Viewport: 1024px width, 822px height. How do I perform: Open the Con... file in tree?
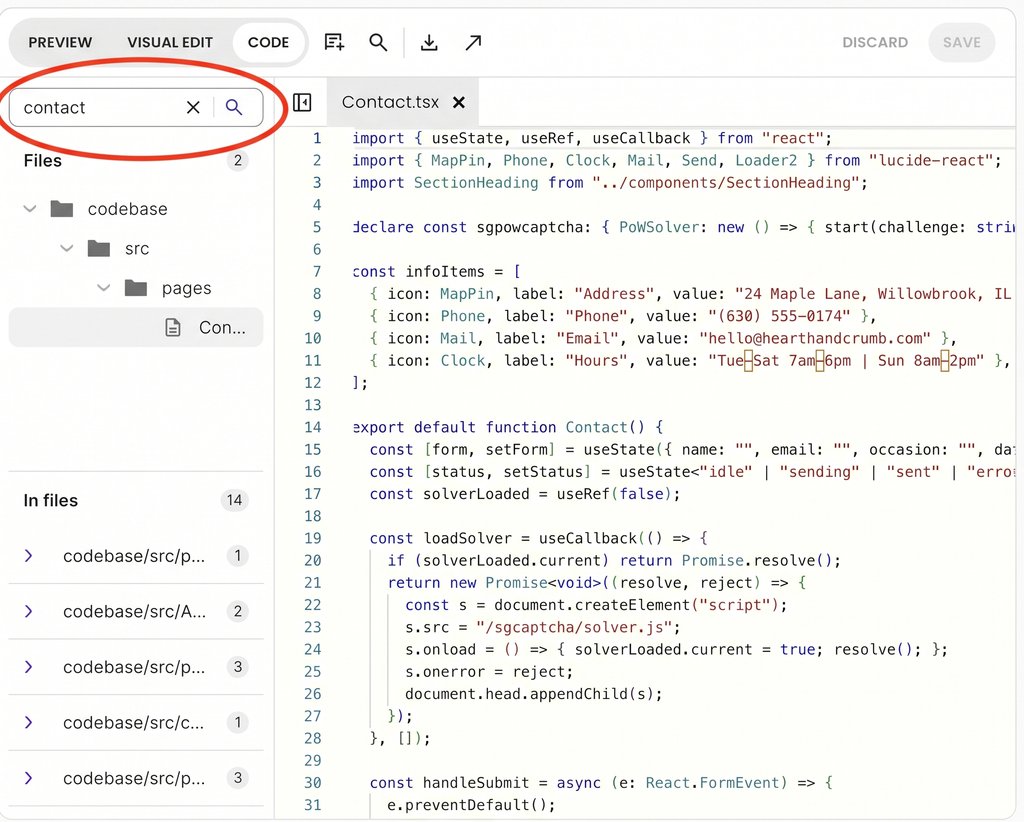point(136,327)
